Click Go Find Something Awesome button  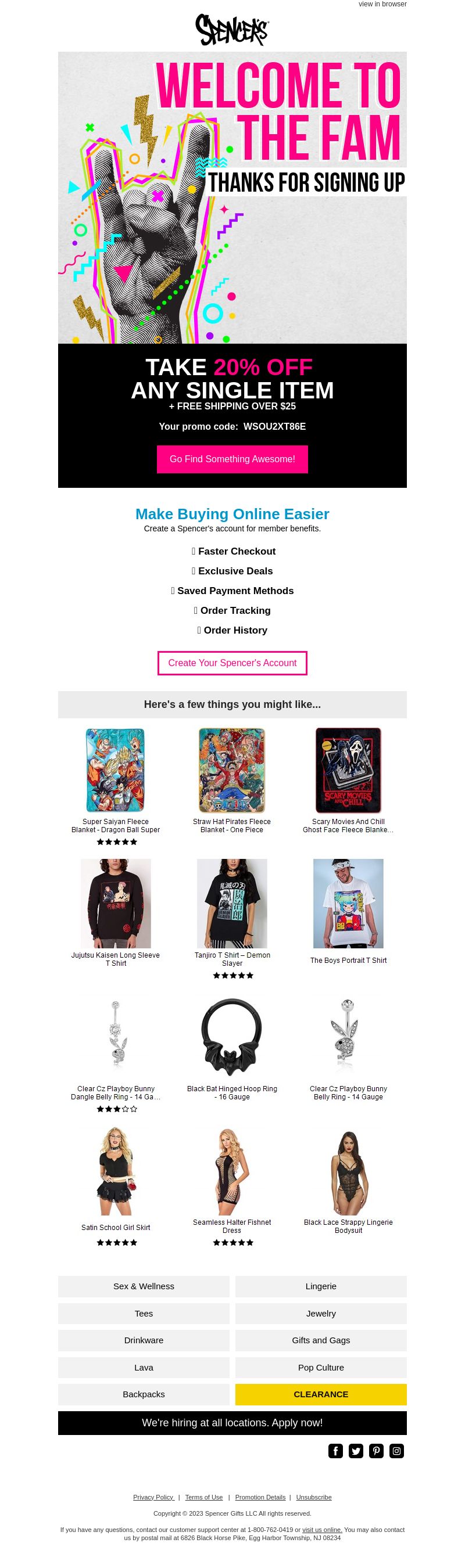[x=232, y=459]
